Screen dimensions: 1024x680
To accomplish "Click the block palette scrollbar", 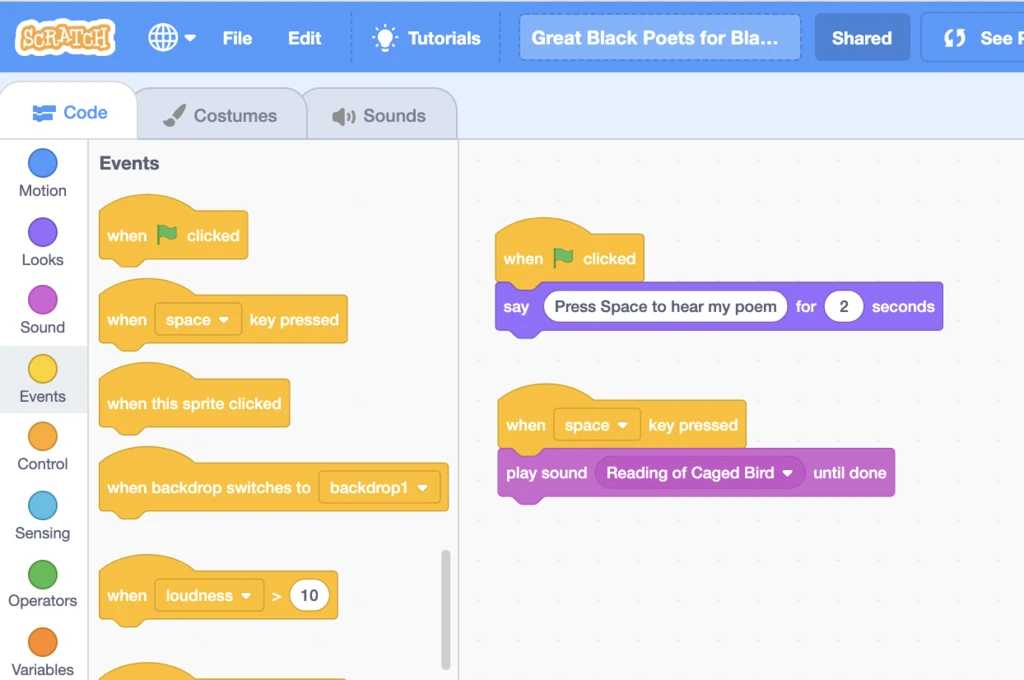I will [x=446, y=609].
